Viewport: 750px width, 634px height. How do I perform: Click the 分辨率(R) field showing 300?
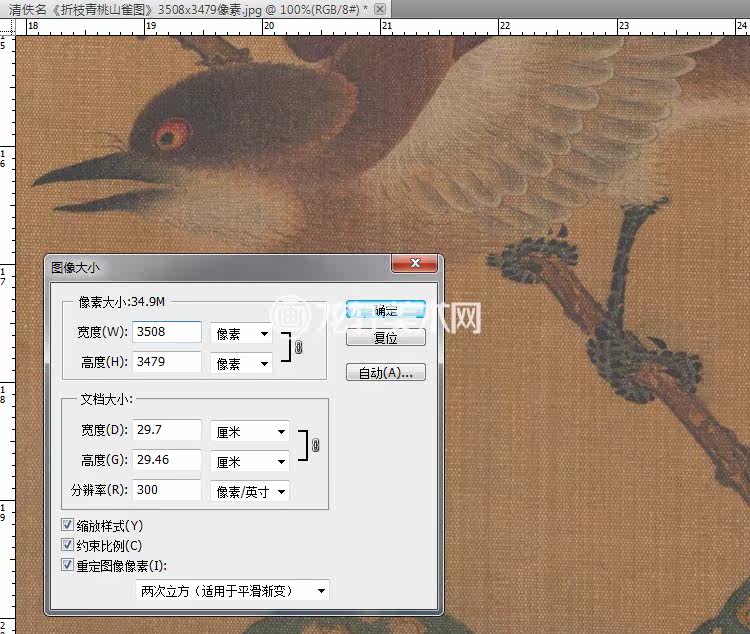tap(167, 490)
